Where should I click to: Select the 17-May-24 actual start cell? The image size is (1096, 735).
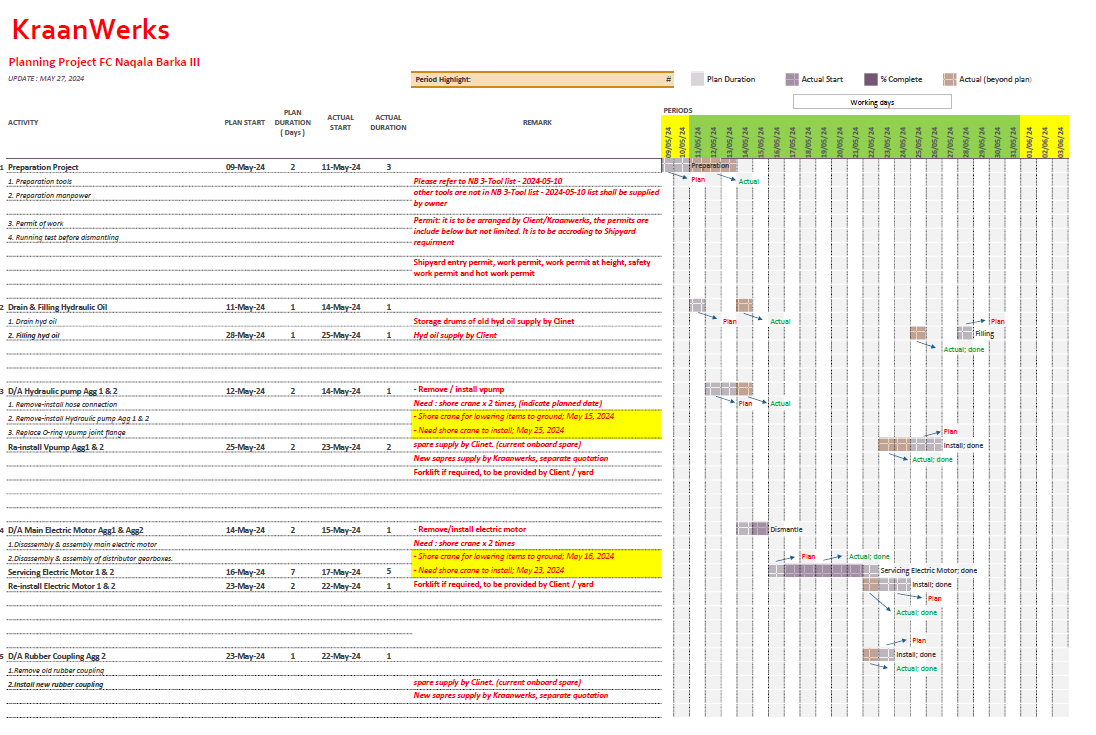341,572
